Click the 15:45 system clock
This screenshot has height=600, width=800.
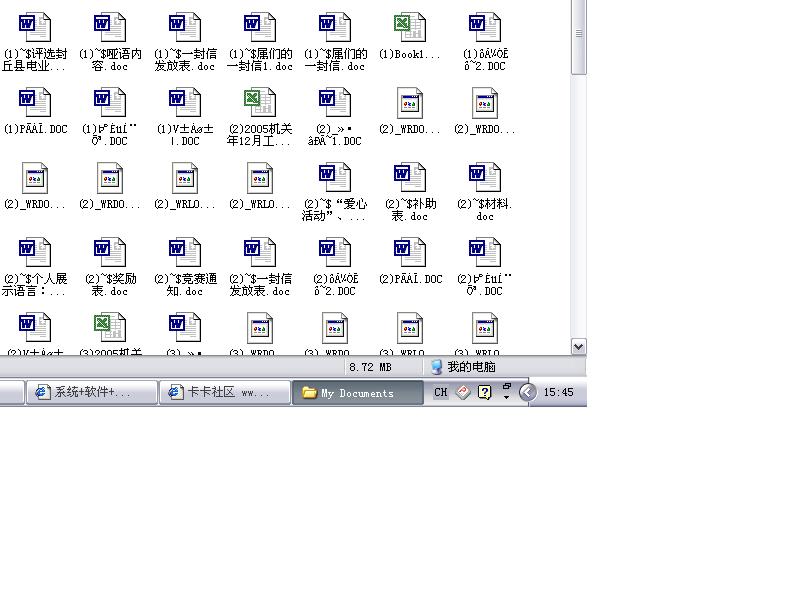coord(558,392)
